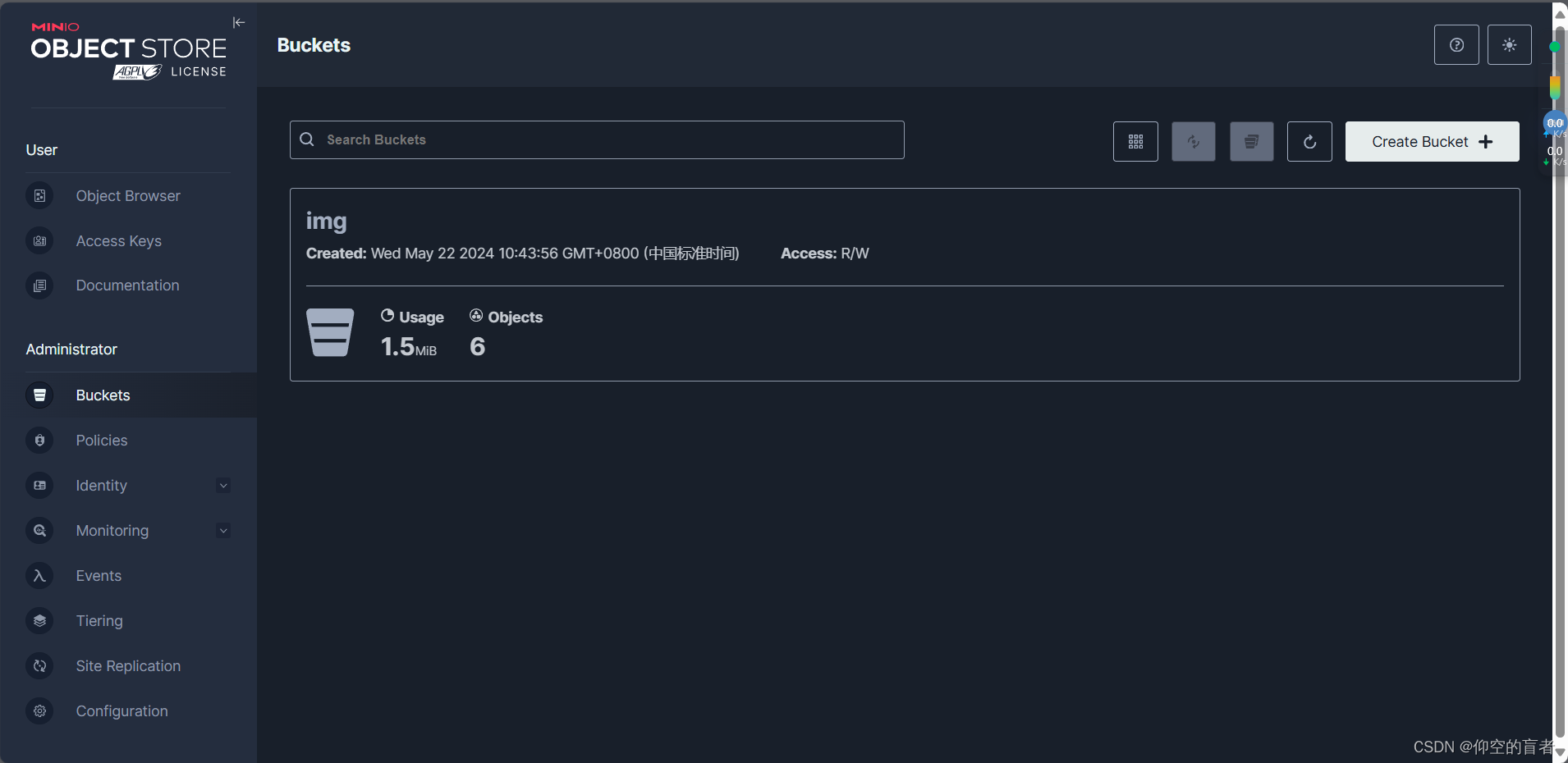Open the img bucket

point(326,220)
